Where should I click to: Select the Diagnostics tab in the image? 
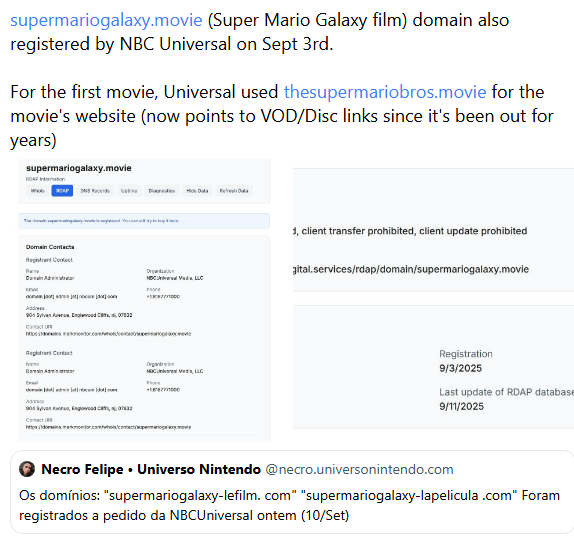(161, 191)
